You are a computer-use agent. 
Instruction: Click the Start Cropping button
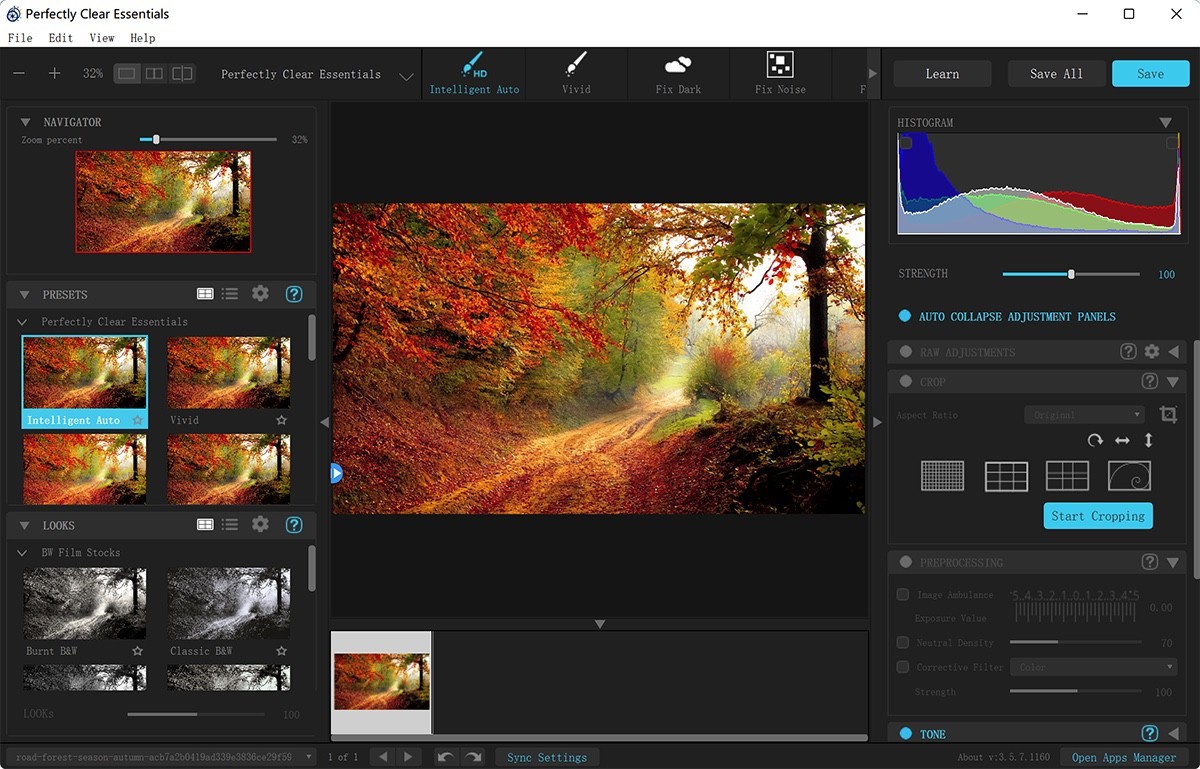click(x=1097, y=516)
